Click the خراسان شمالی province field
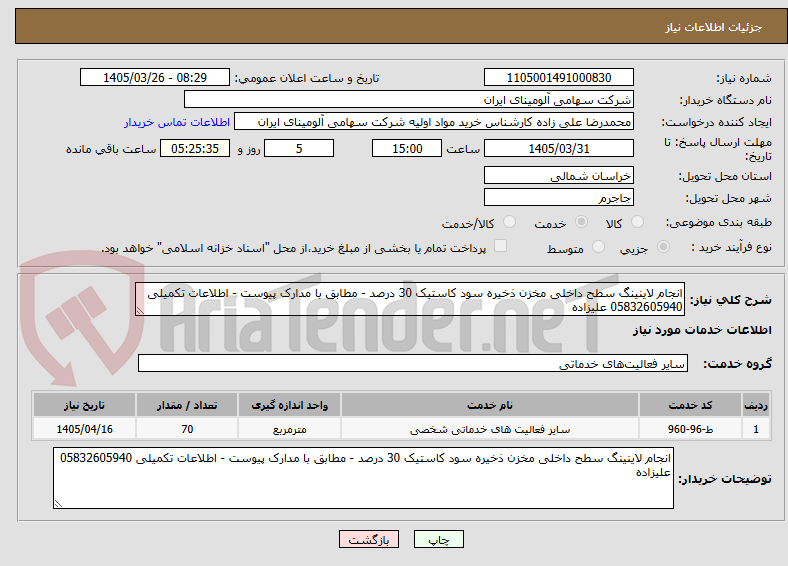Viewport: 788px width, 566px height. (558, 175)
